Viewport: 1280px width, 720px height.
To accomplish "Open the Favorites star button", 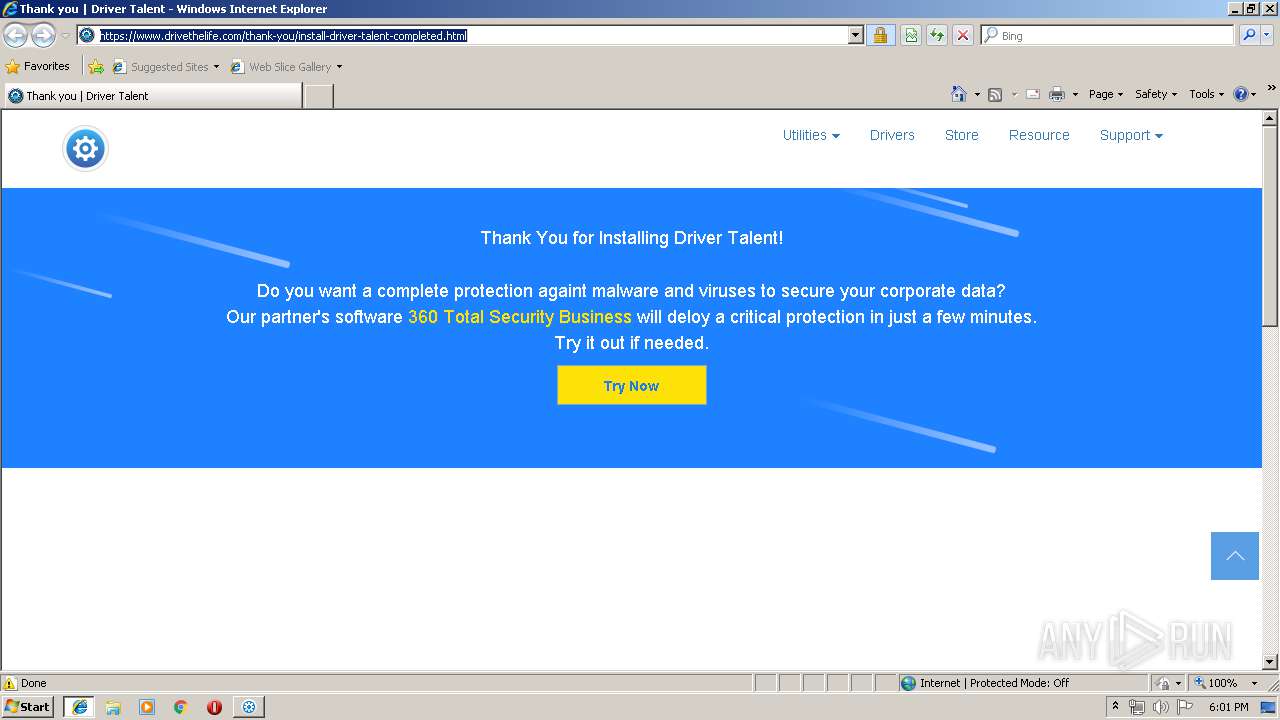I will 38,67.
